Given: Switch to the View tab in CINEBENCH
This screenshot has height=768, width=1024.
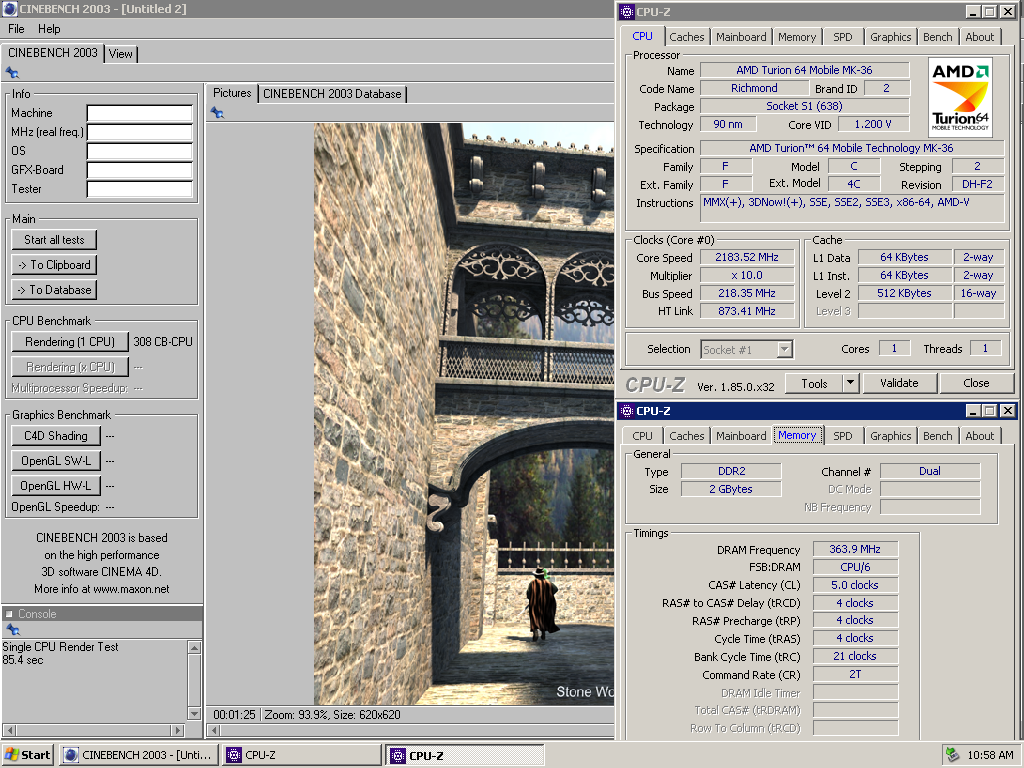Looking at the screenshot, I should tap(121, 54).
